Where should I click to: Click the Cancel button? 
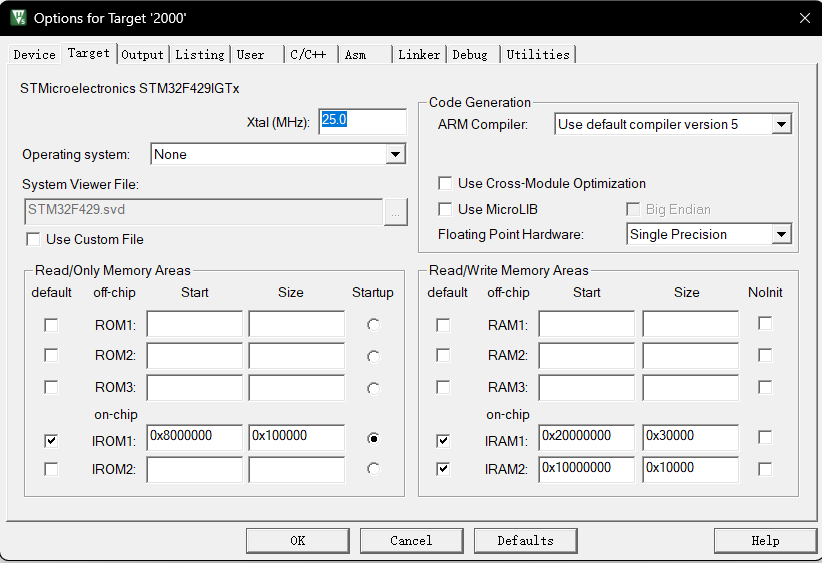click(x=412, y=540)
